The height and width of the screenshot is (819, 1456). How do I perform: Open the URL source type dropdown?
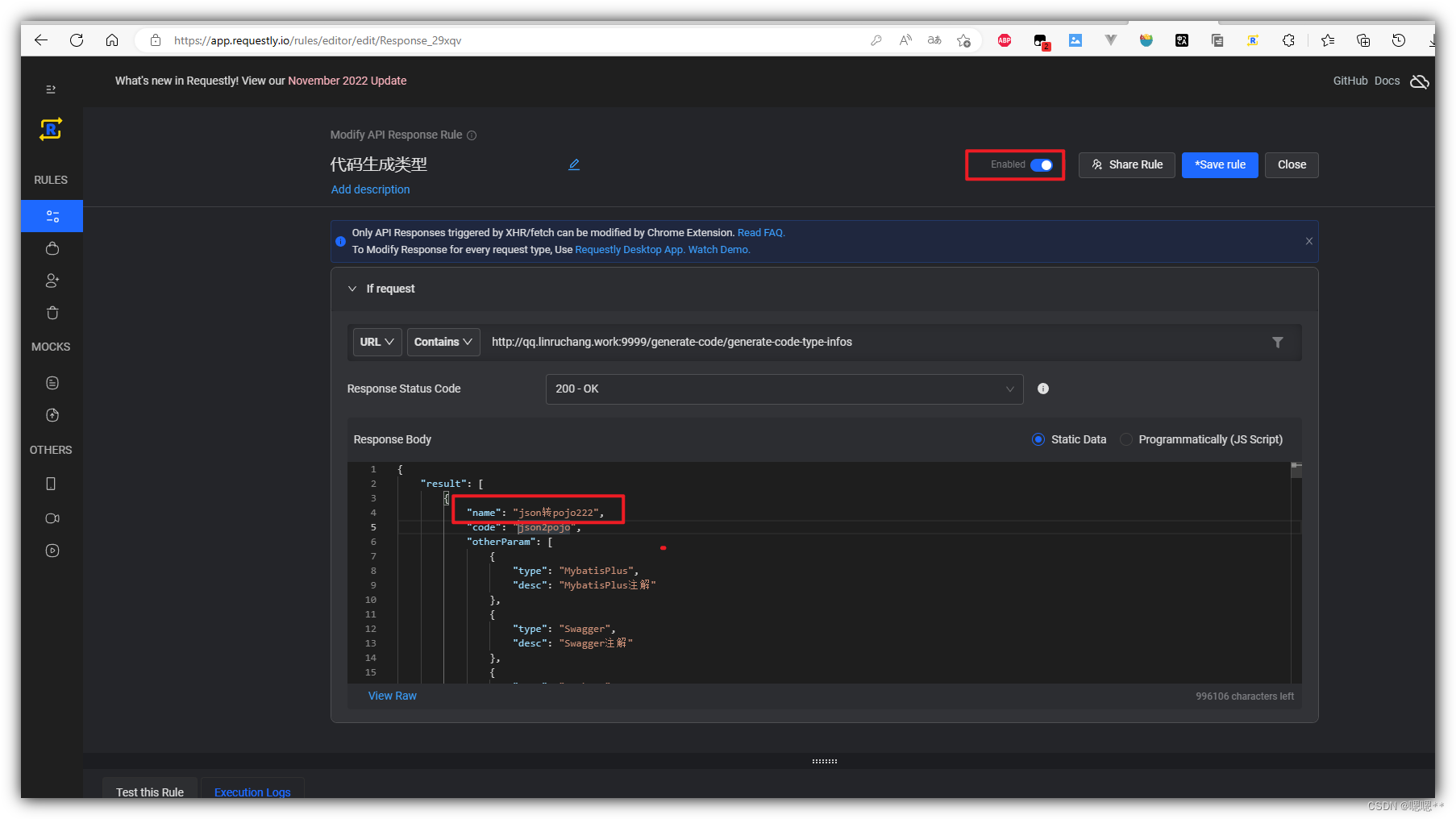click(x=377, y=342)
